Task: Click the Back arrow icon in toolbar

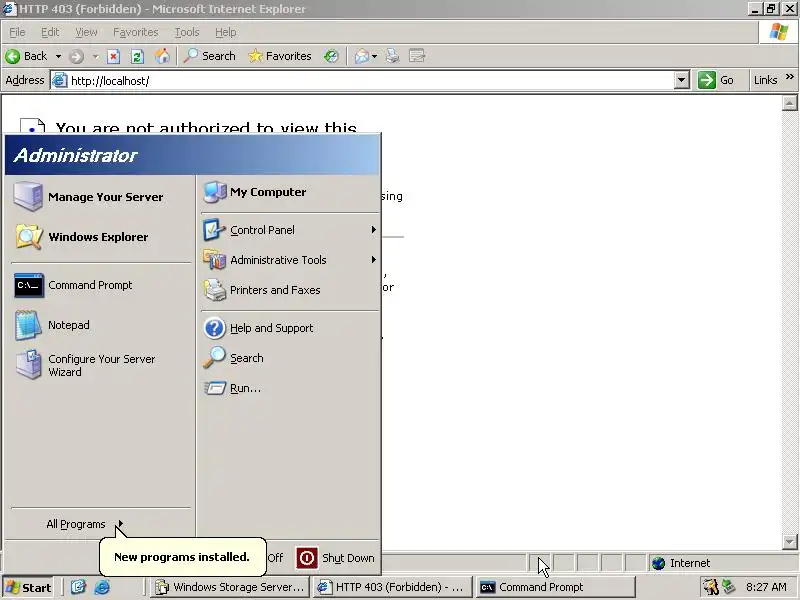Action: pos(13,56)
